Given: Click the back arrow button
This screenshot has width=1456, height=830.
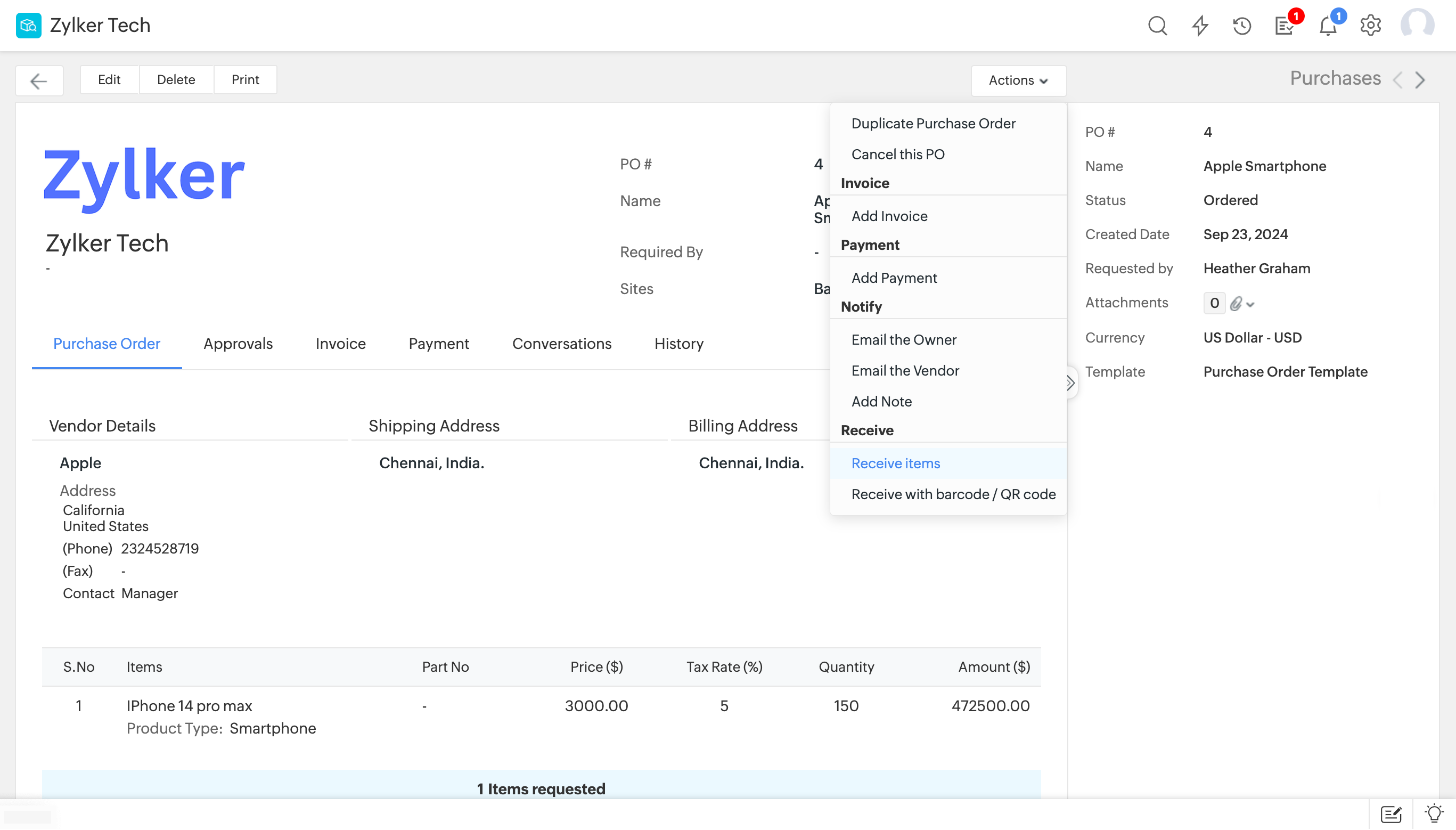Looking at the screenshot, I should coord(39,80).
